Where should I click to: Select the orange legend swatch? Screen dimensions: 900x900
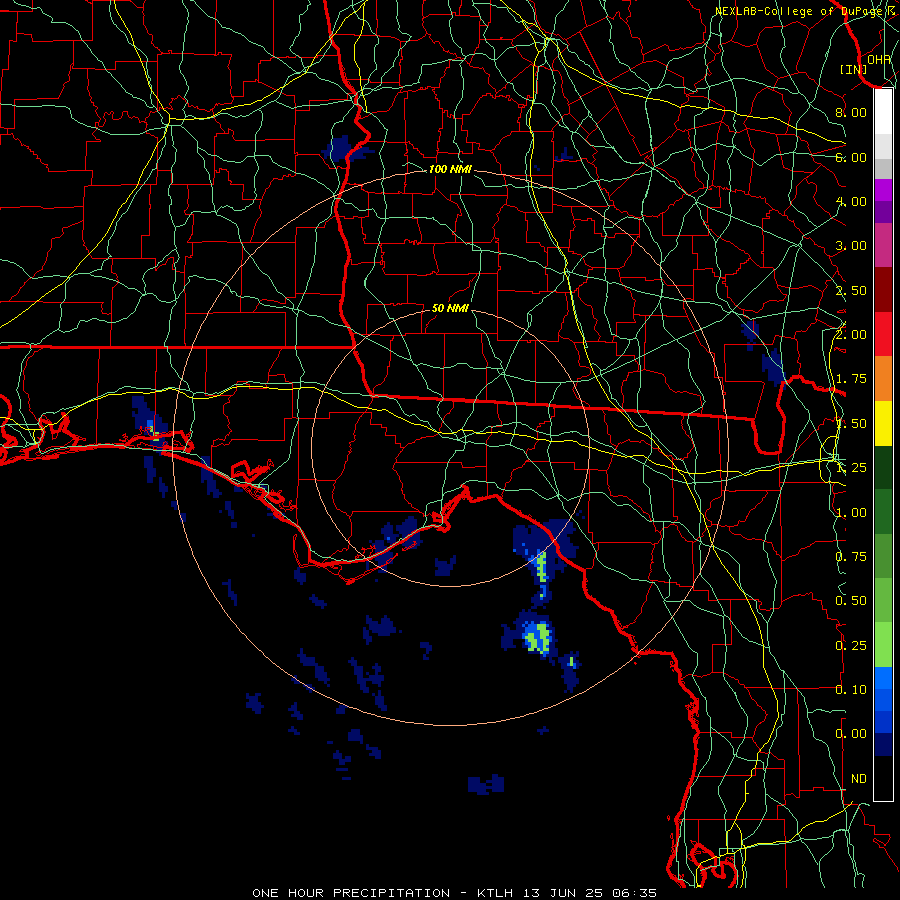point(883,379)
